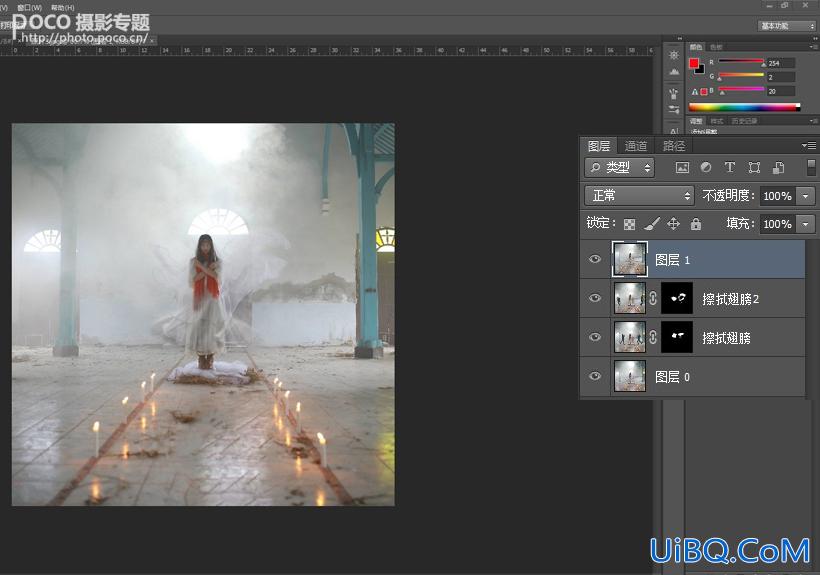Image resolution: width=820 pixels, height=575 pixels.
Task: Hide the 图层 1 layer
Action: 595,259
